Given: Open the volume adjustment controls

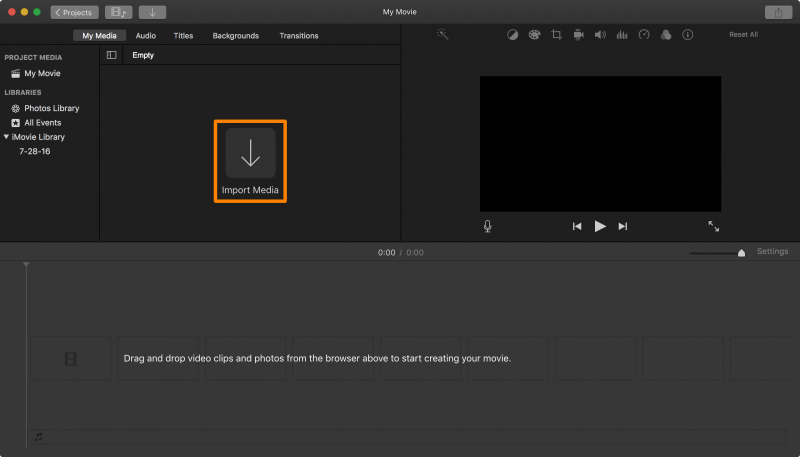Looking at the screenshot, I should [x=600, y=35].
